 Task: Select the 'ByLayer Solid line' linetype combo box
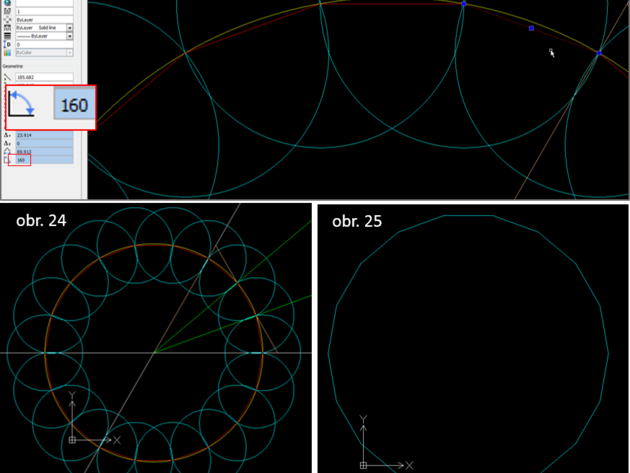pyautogui.click(x=44, y=28)
